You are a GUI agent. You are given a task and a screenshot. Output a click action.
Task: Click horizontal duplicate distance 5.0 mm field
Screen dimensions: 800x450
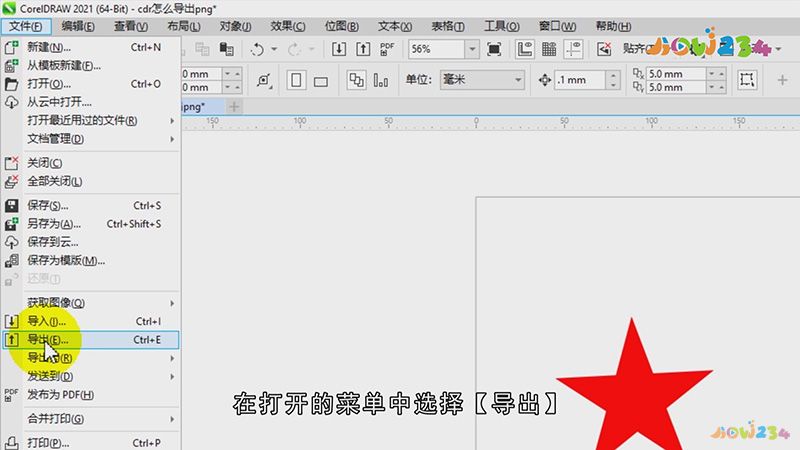(676, 73)
